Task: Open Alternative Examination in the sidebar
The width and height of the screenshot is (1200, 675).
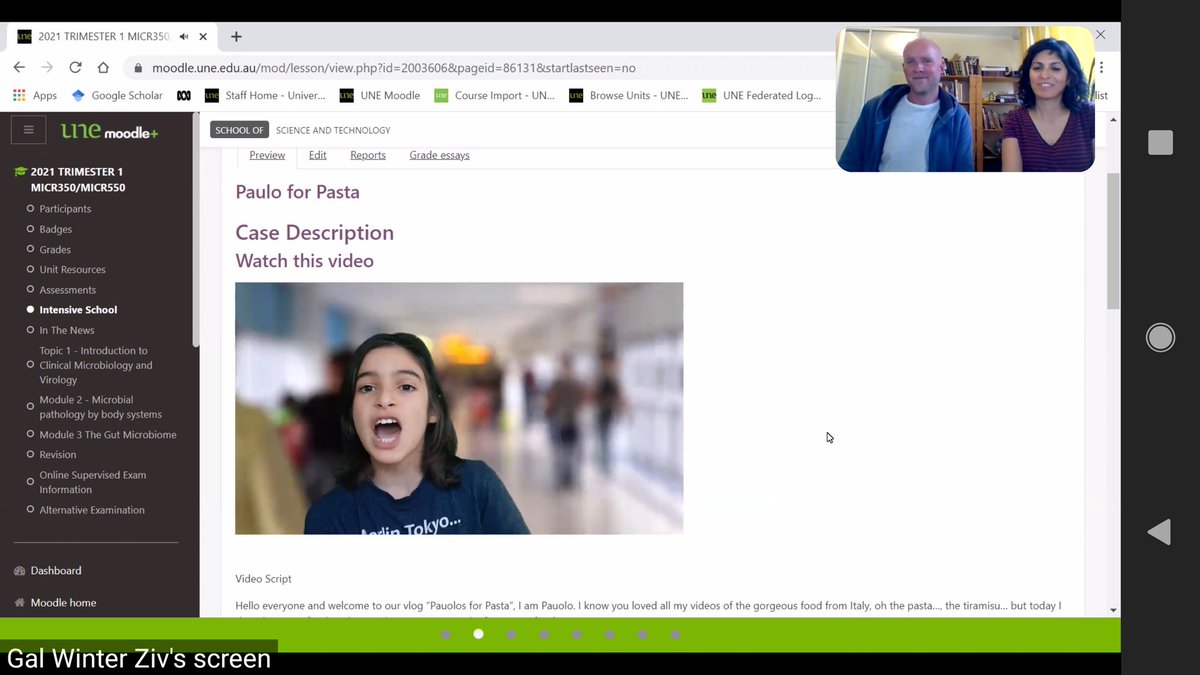Action: pos(92,510)
